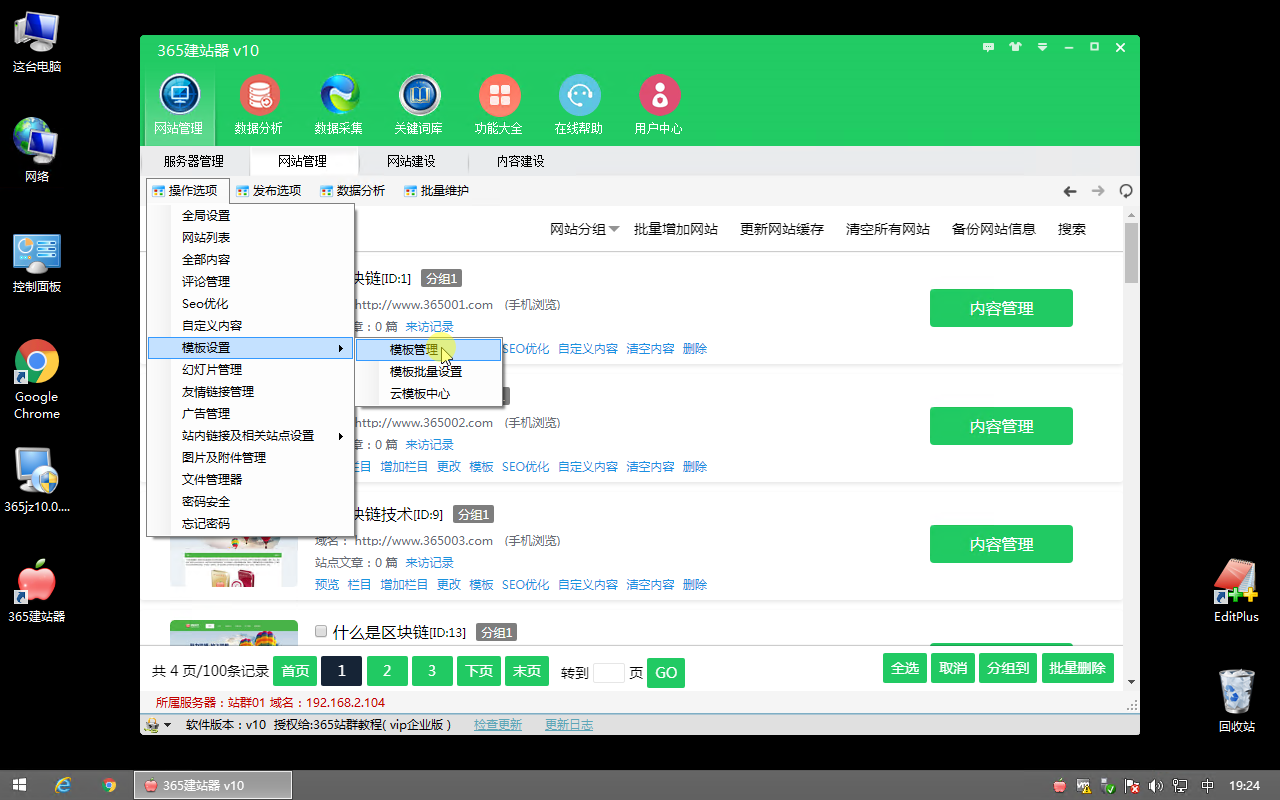The height and width of the screenshot is (800, 1280).
Task: Select Seo优化 in the dropdown menu
Action: tap(250, 304)
